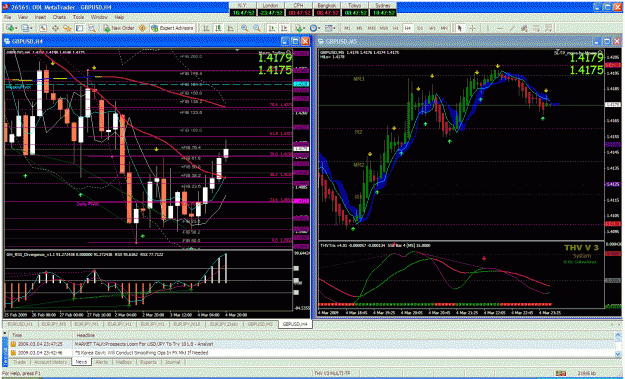Select the Horizontal Line drawing tool
The image size is (625, 379).
pyautogui.click(x=500, y=28)
